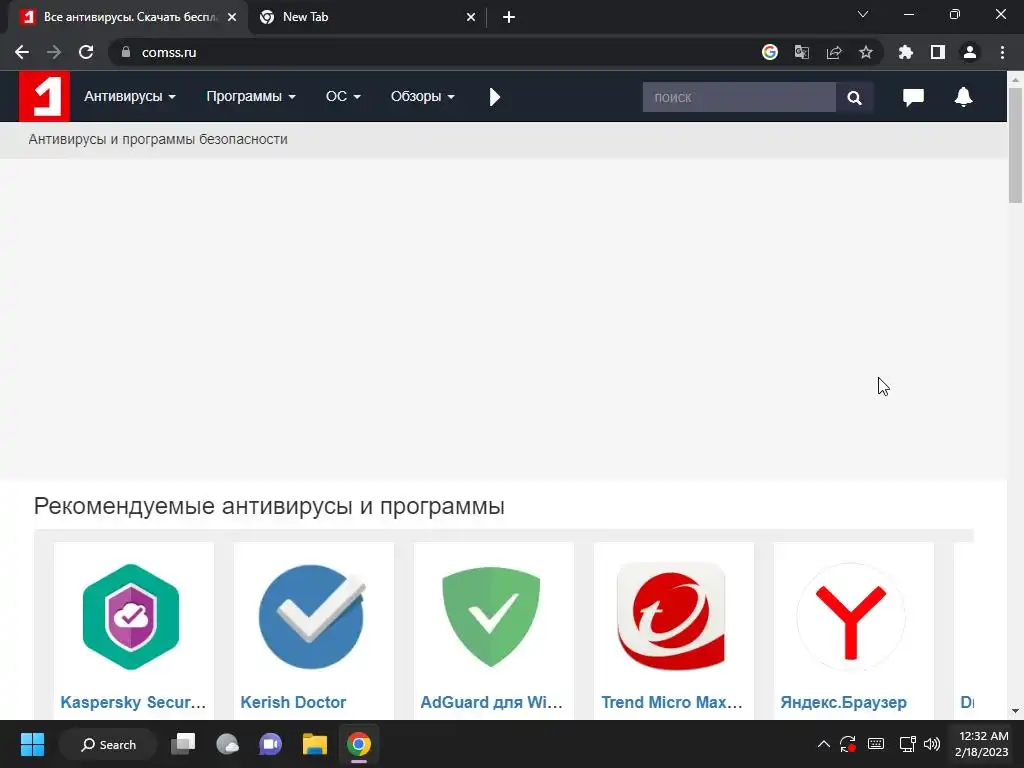View site information via lock icon
The width and height of the screenshot is (1024, 768).
[126, 52]
